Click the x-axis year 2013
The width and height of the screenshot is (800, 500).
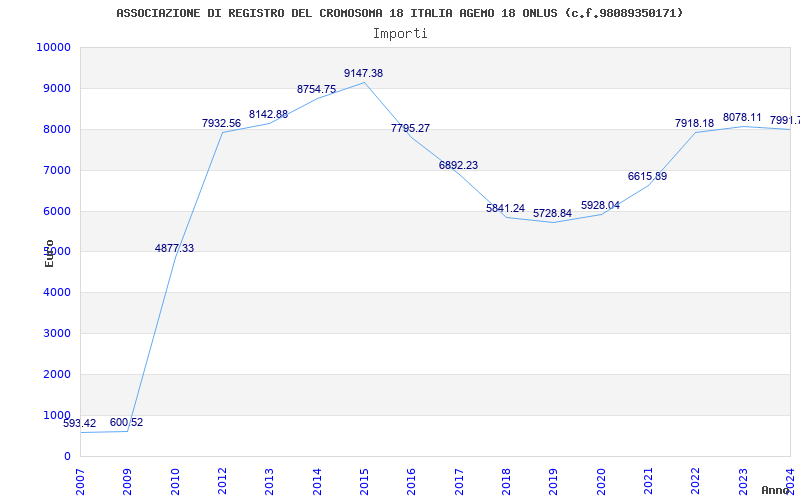(x=269, y=482)
